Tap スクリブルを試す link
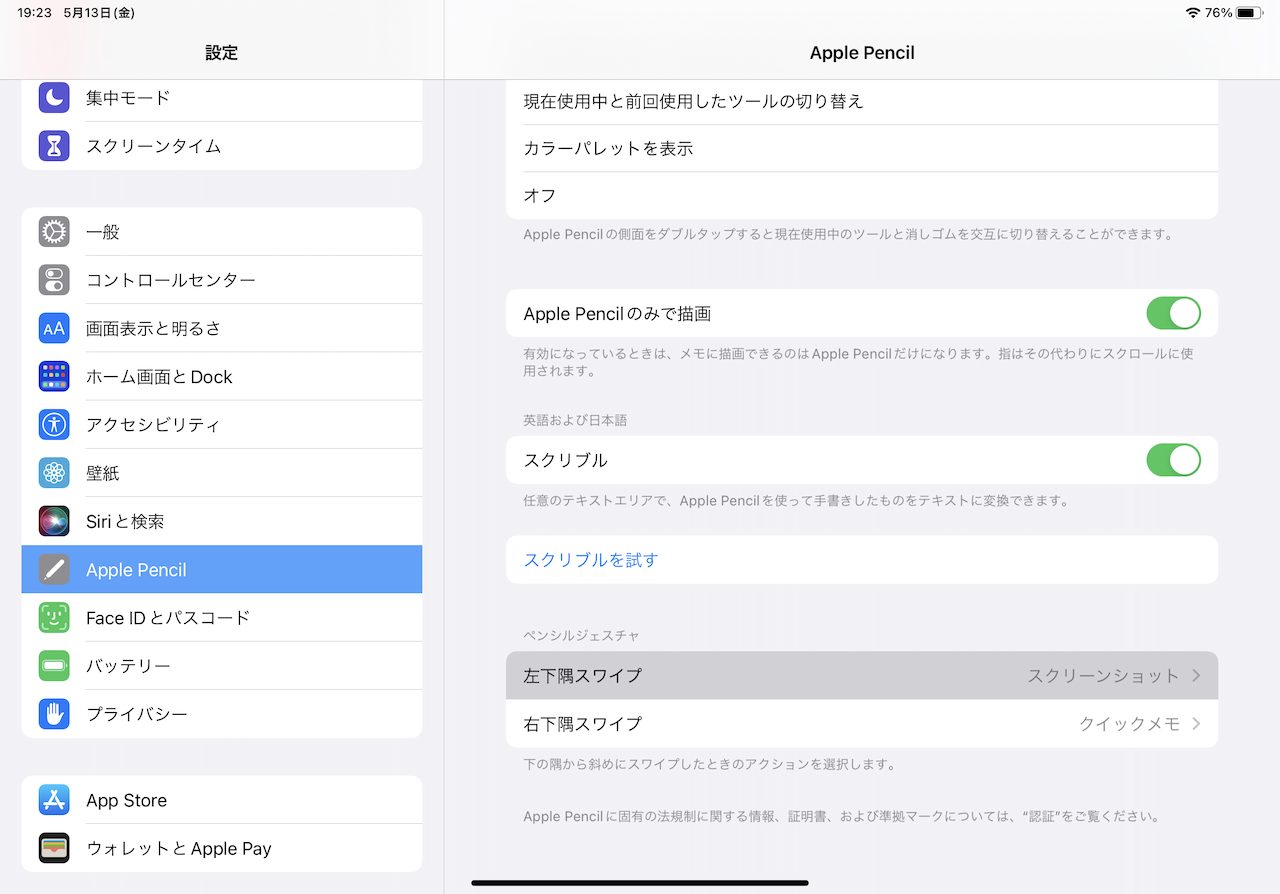This screenshot has height=894, width=1280. (x=591, y=560)
